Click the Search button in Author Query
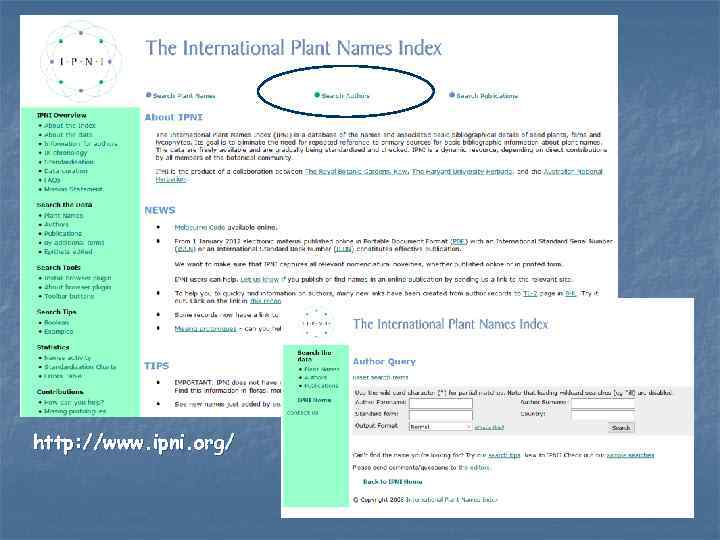Viewport: 720px width, 540px height. (621, 428)
